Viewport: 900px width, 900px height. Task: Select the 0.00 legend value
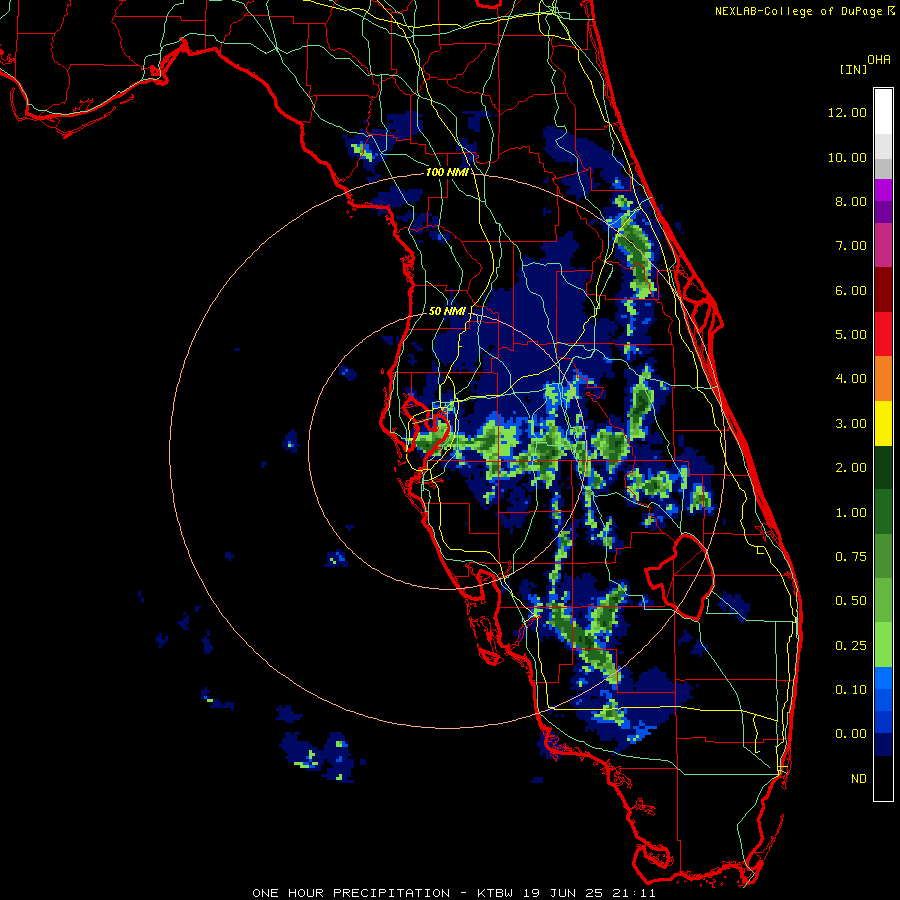pos(851,734)
